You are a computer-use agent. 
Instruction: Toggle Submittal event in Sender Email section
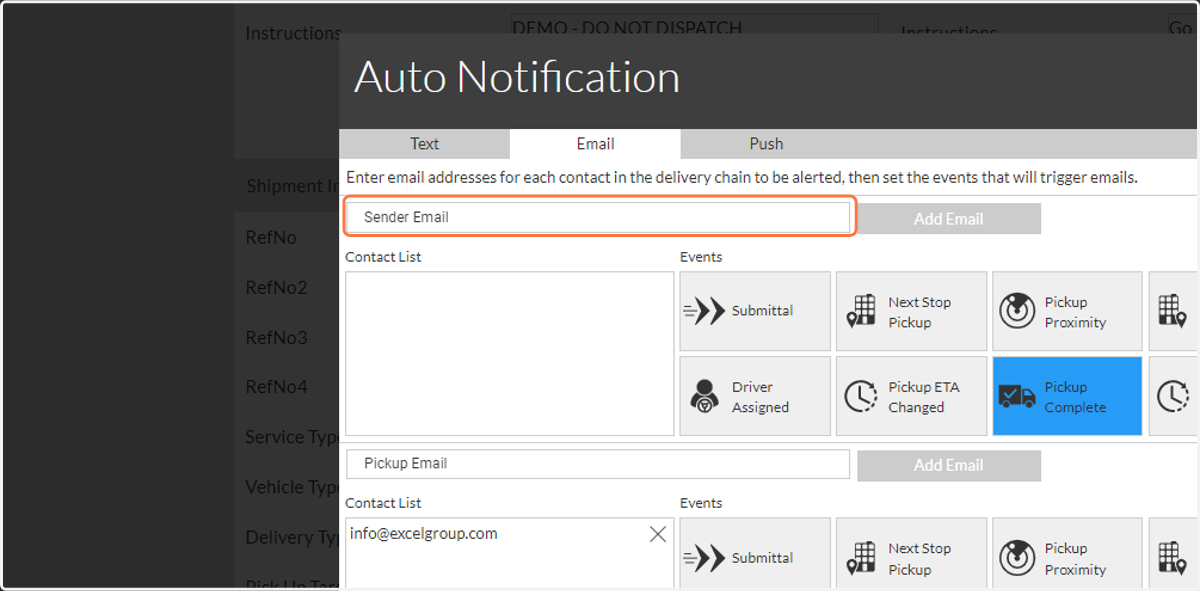point(755,311)
